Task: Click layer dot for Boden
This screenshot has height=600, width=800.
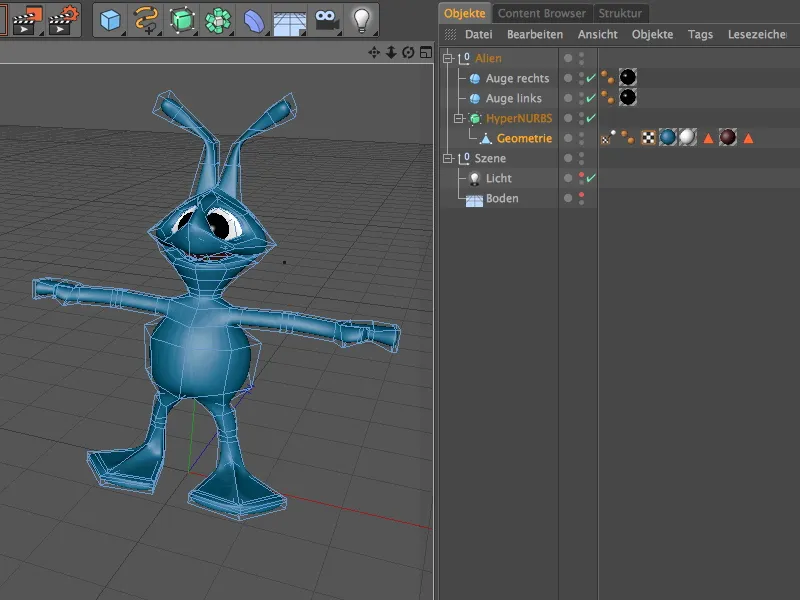Action: pos(568,198)
